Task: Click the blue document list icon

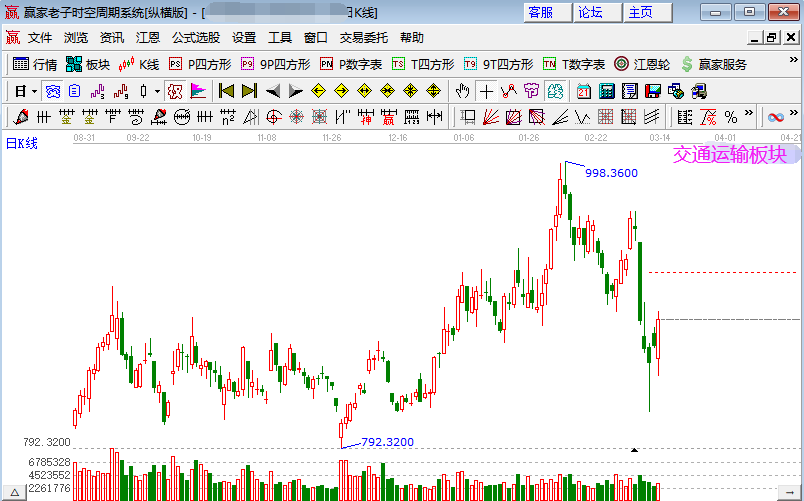Action: click(x=75, y=91)
